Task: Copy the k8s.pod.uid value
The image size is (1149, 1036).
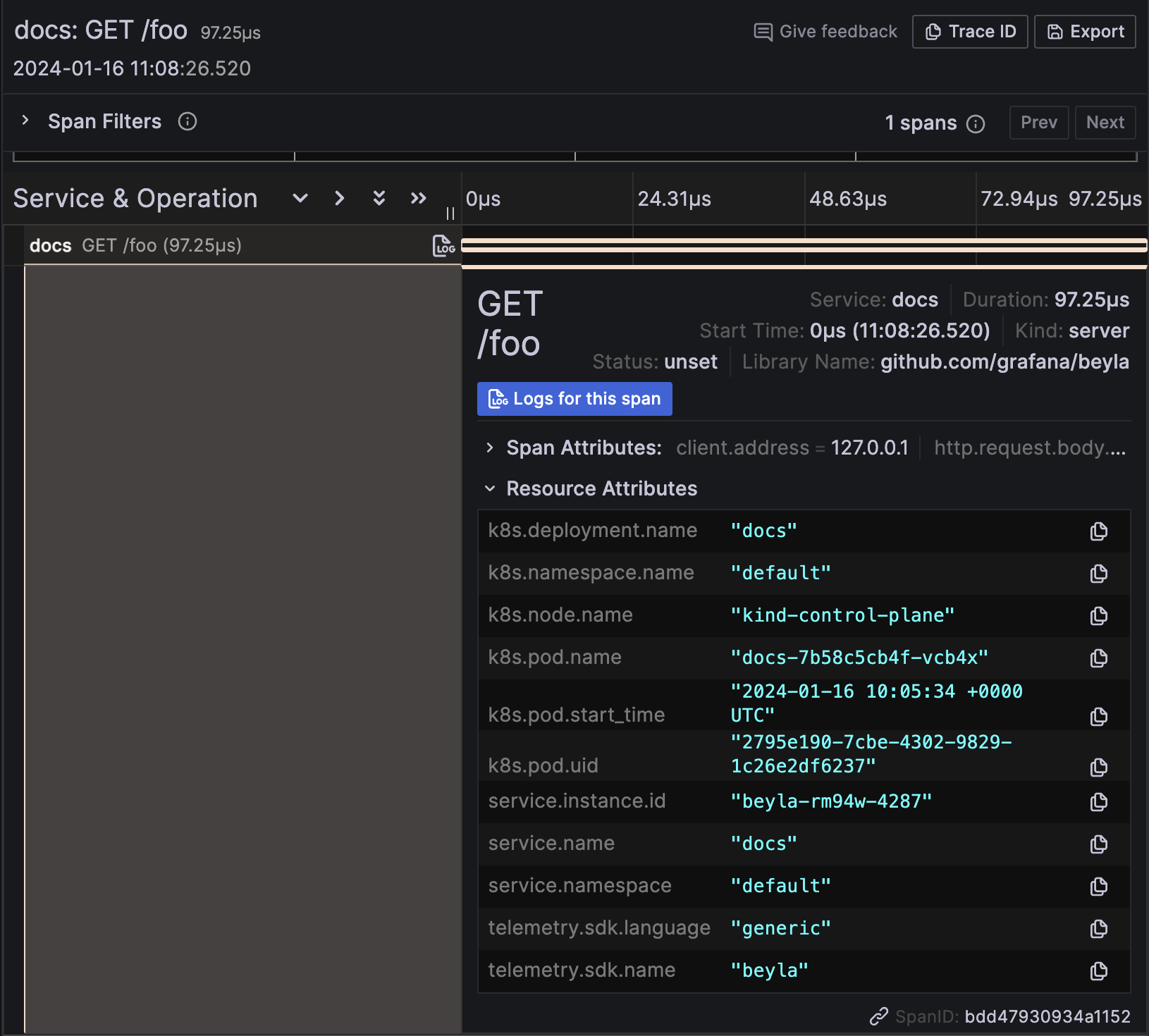Action: 1098,767
